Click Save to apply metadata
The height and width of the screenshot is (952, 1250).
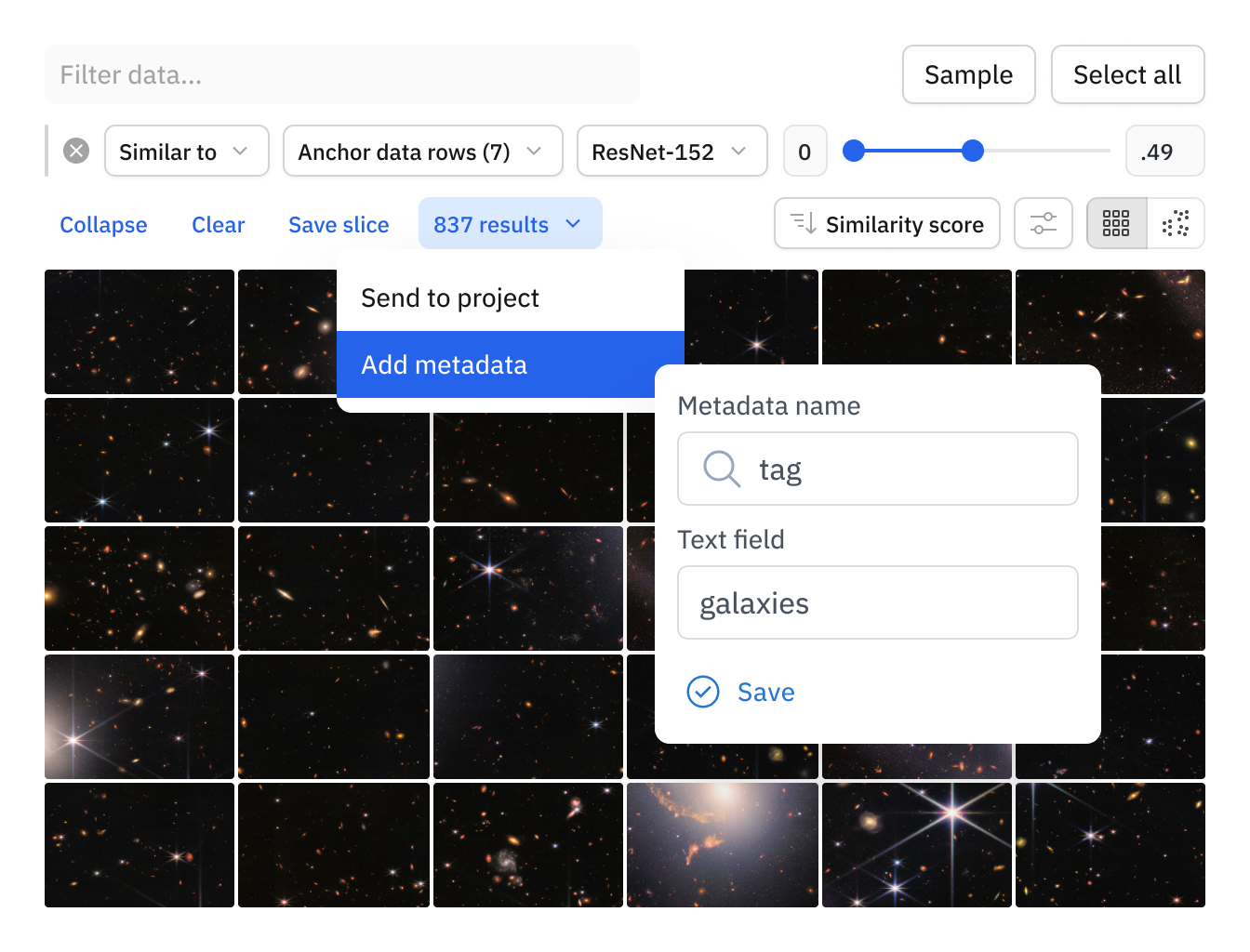click(766, 692)
